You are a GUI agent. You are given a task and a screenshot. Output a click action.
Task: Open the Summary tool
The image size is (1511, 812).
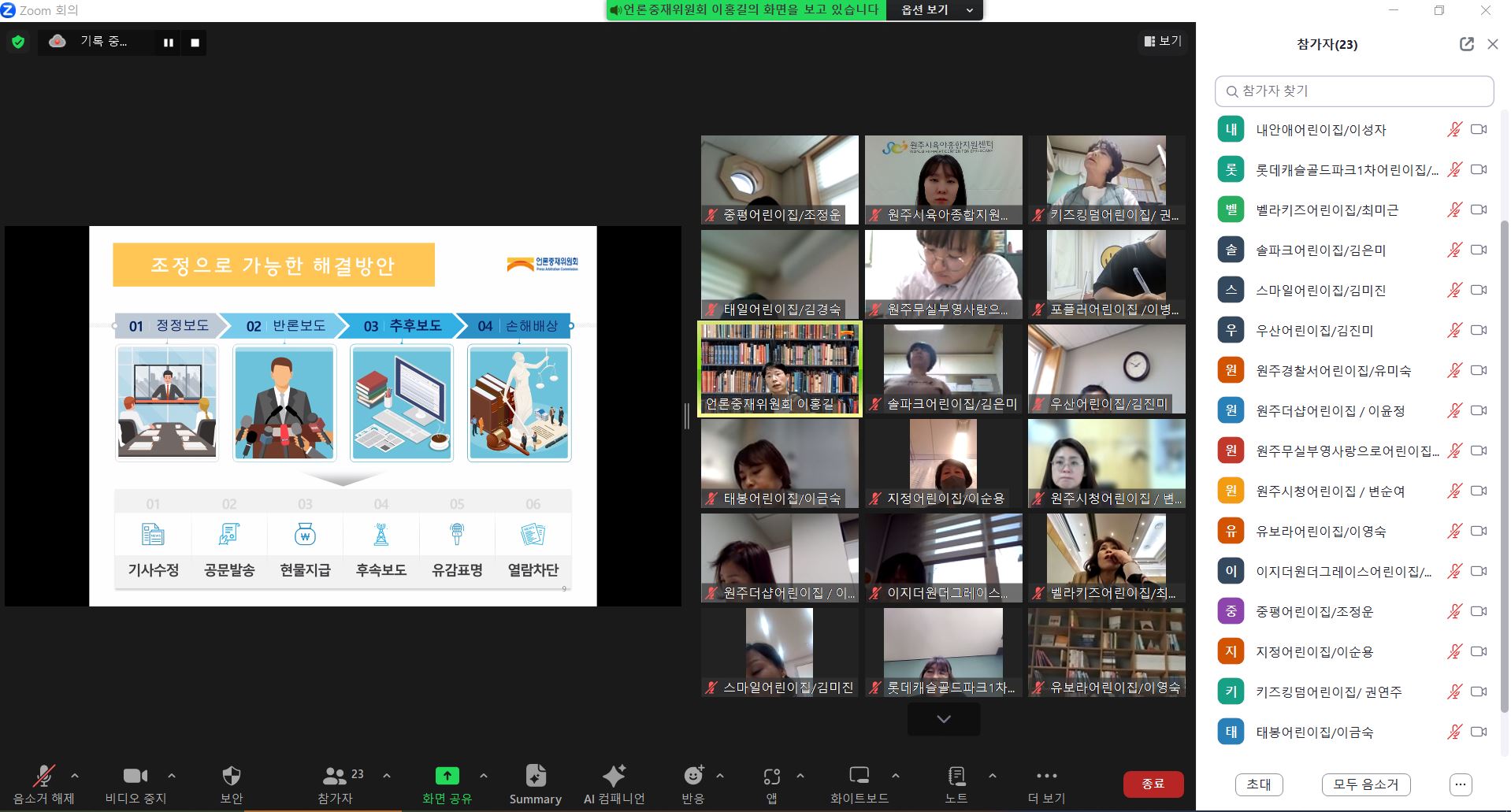(x=536, y=785)
